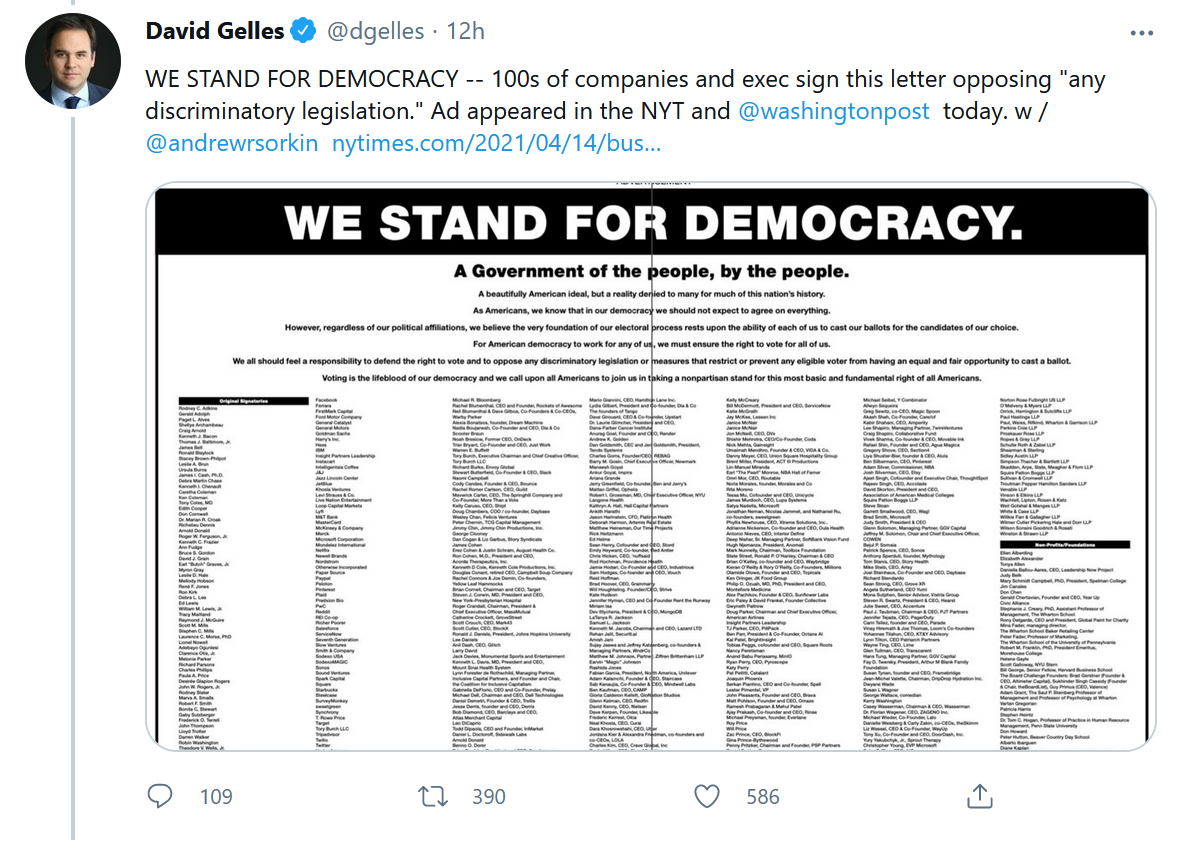
Task: Retweet using the retweet arrows icon
Action: point(433,796)
